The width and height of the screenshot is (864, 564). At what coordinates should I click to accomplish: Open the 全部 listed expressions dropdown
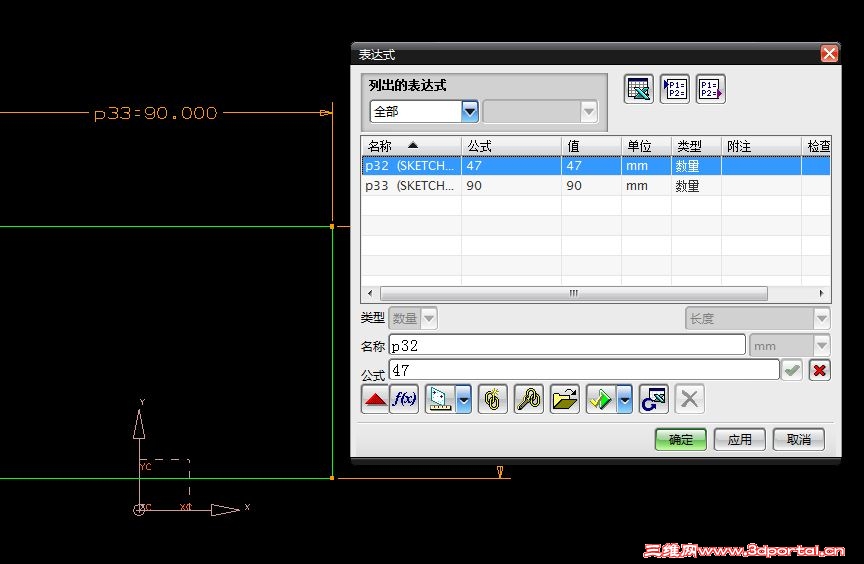click(x=469, y=112)
